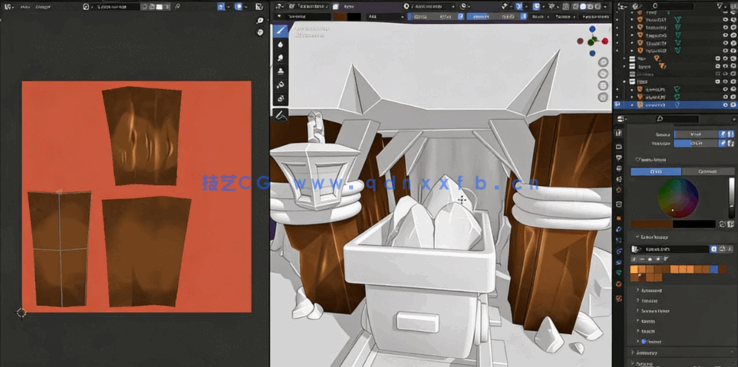Click the viewport zoom navigation button
The image size is (738, 367).
click(603, 62)
